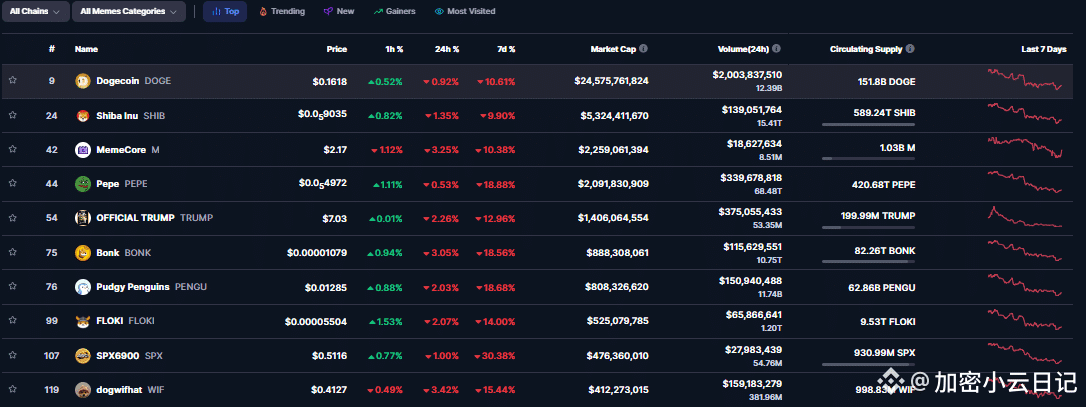Switch to the Trending tab
The width and height of the screenshot is (1086, 407).
pos(281,12)
